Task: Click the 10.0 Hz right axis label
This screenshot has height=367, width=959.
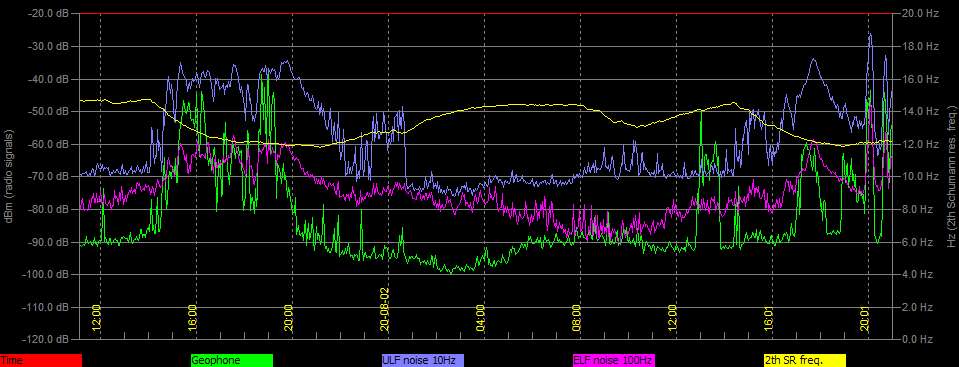Action: (919, 177)
